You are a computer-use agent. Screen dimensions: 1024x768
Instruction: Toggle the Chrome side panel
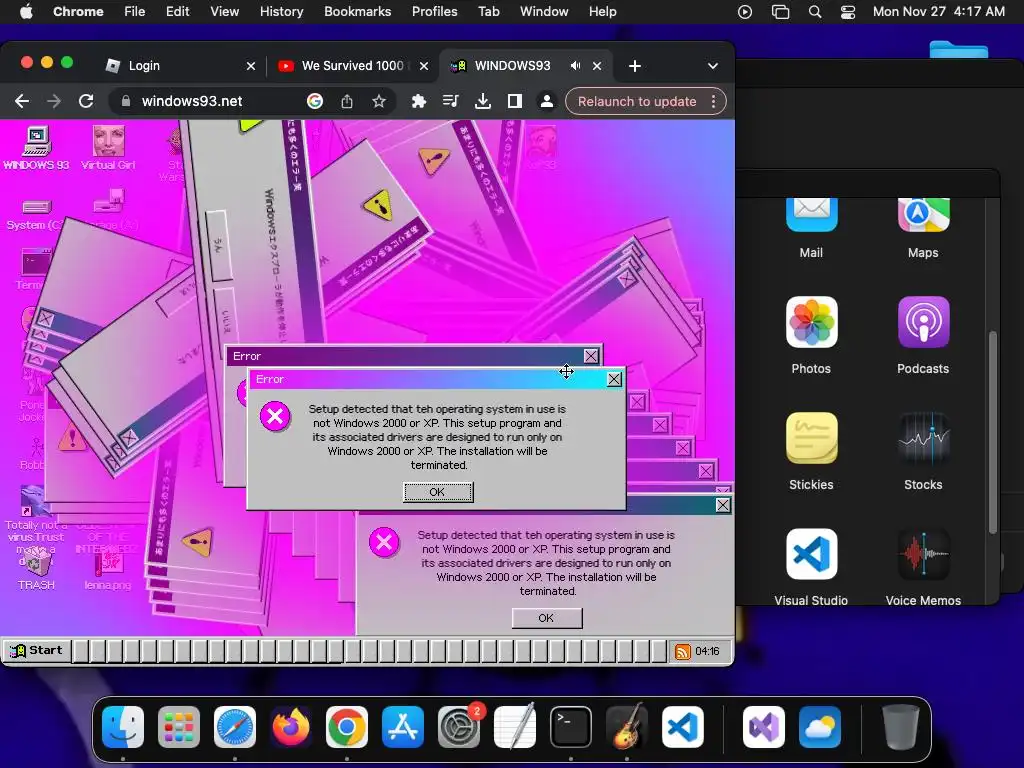click(x=515, y=101)
